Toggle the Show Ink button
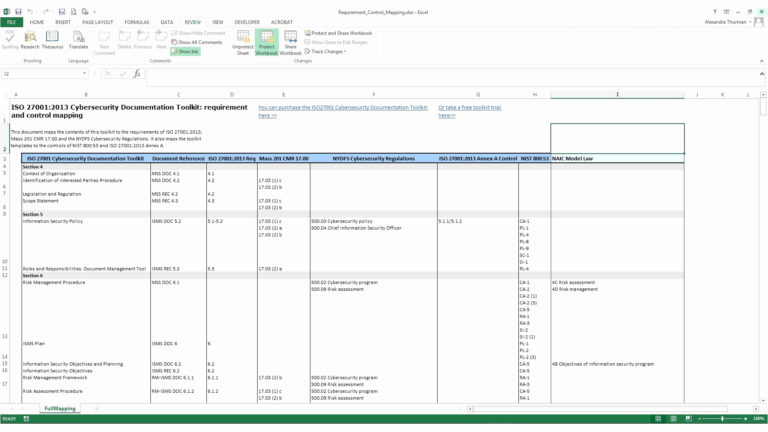 [x=186, y=51]
